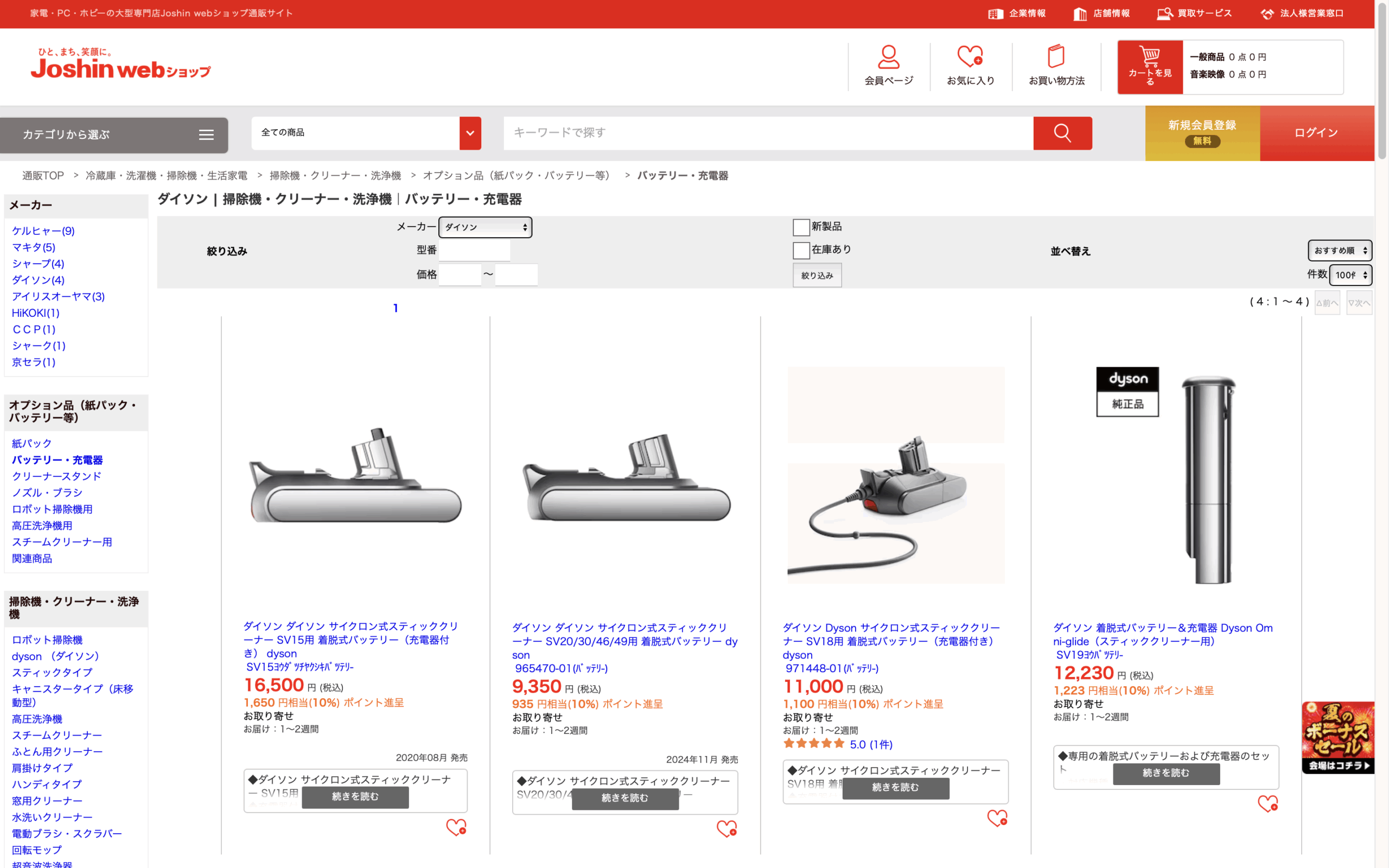Enable the 在庫あり in-stock checkbox
The image size is (1389, 868).
[x=801, y=250]
